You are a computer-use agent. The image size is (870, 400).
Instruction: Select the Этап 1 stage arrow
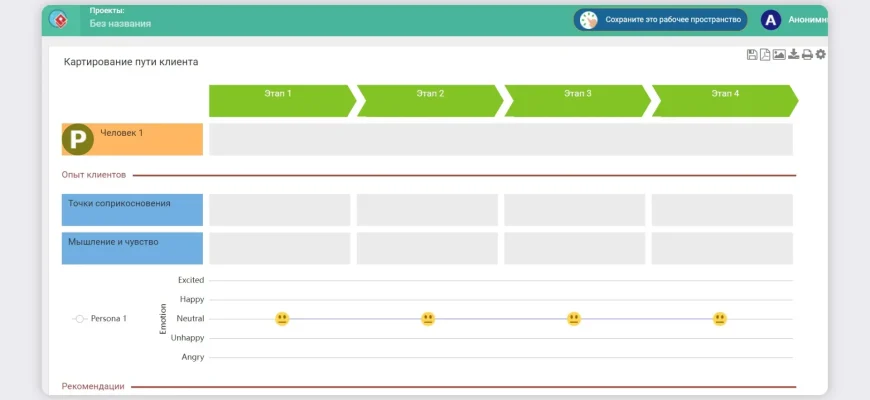click(279, 100)
